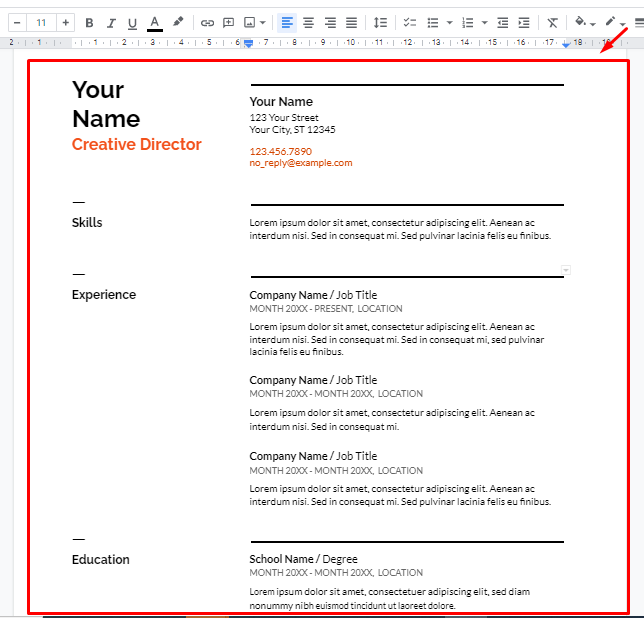Insert a bulleted list
The width and height of the screenshot is (644, 618).
click(x=432, y=23)
